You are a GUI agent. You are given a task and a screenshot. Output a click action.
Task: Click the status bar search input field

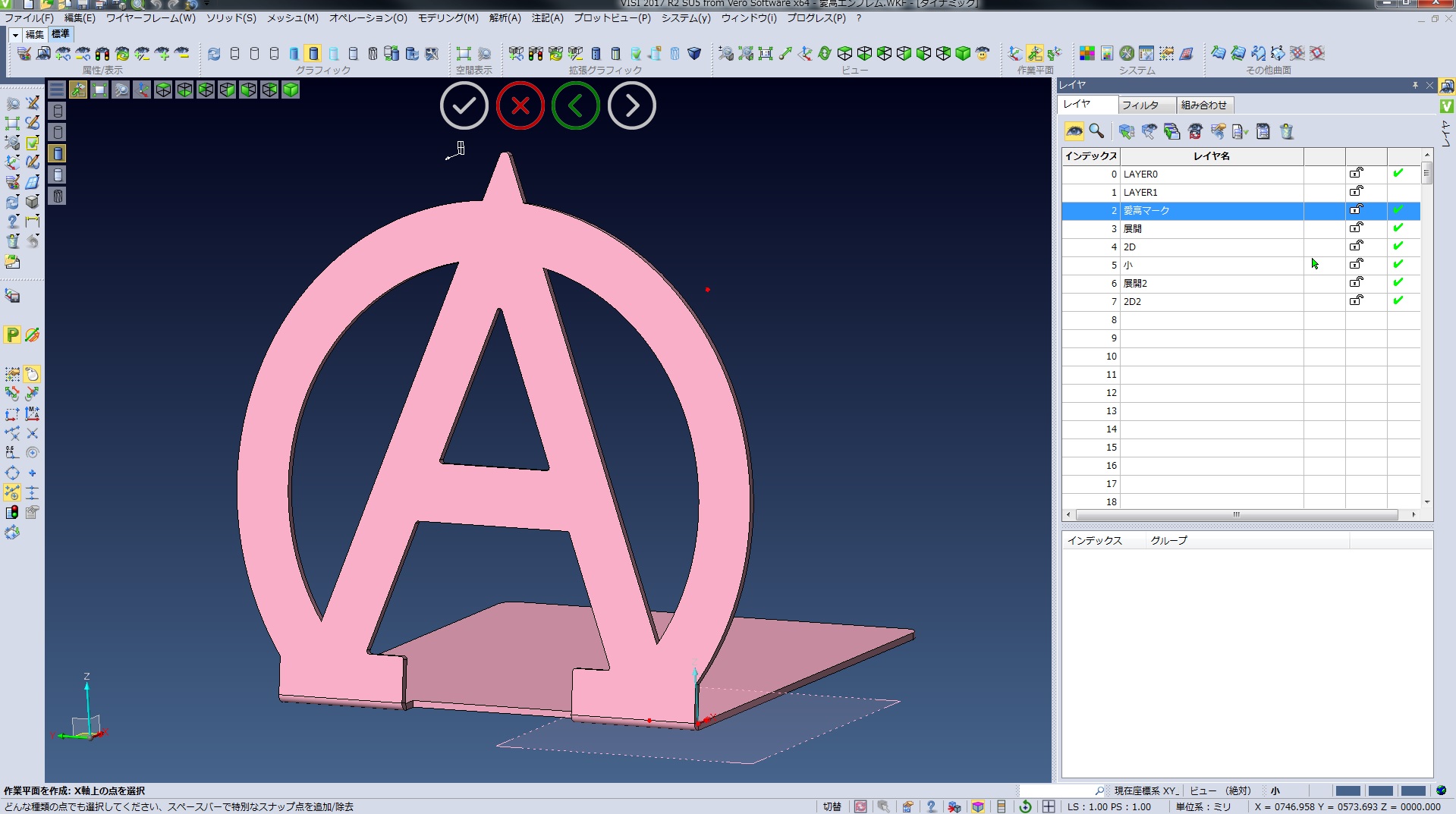click(1062, 790)
